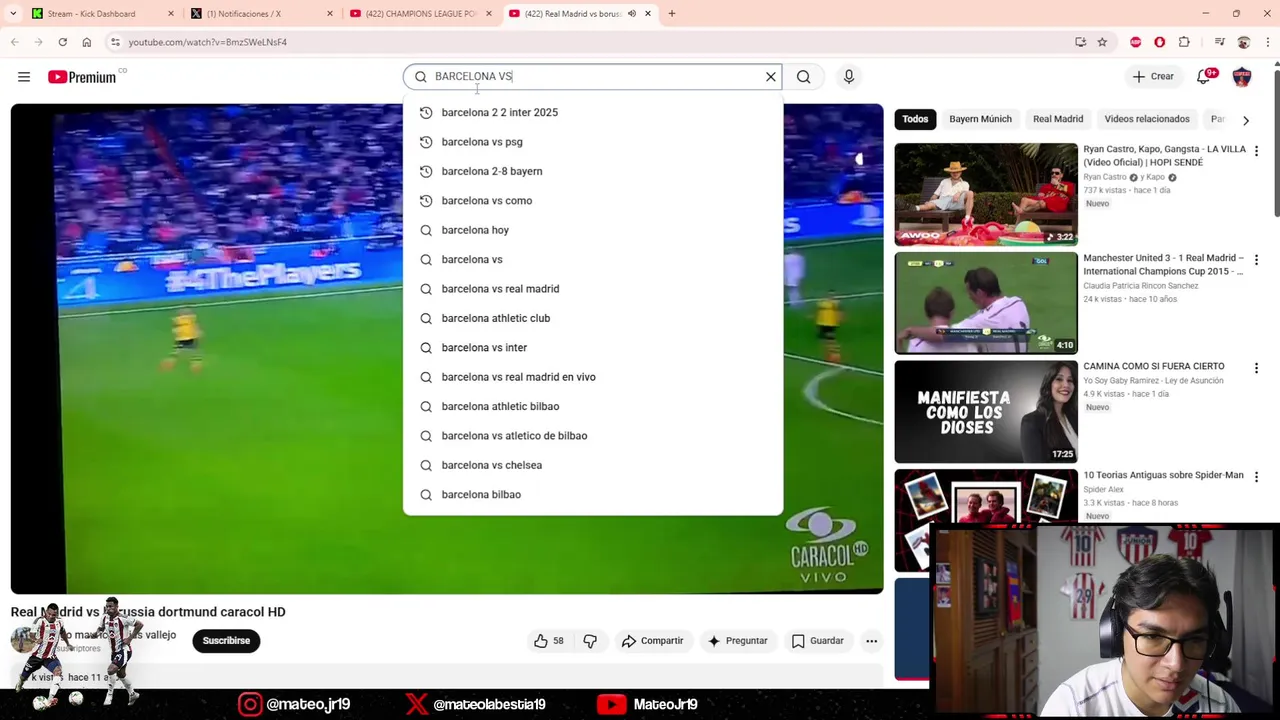Screen dimensions: 1280x720
Task: Select suggestion barcelona vs como
Action: 593,201
